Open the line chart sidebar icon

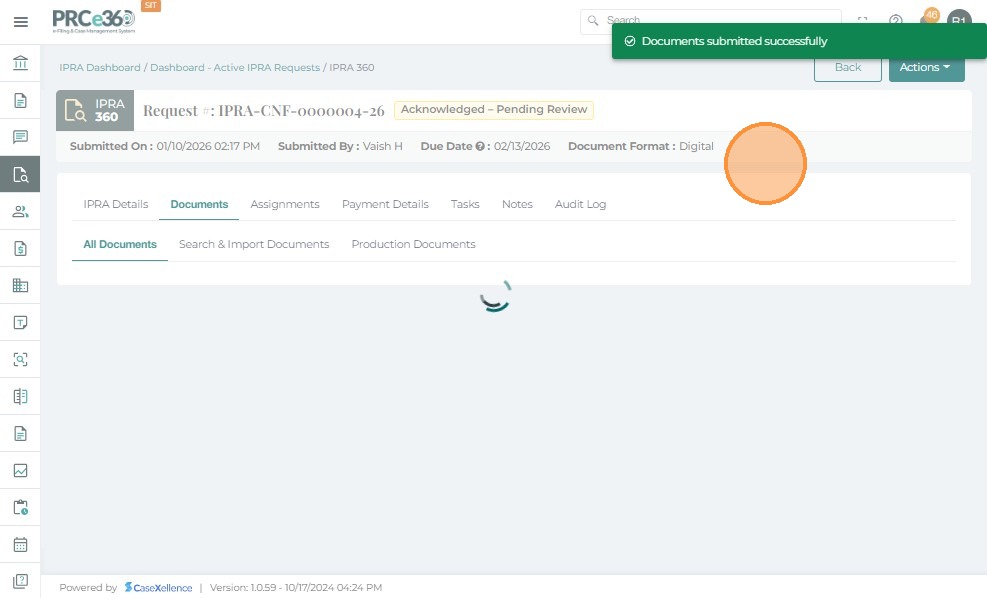pos(20,471)
